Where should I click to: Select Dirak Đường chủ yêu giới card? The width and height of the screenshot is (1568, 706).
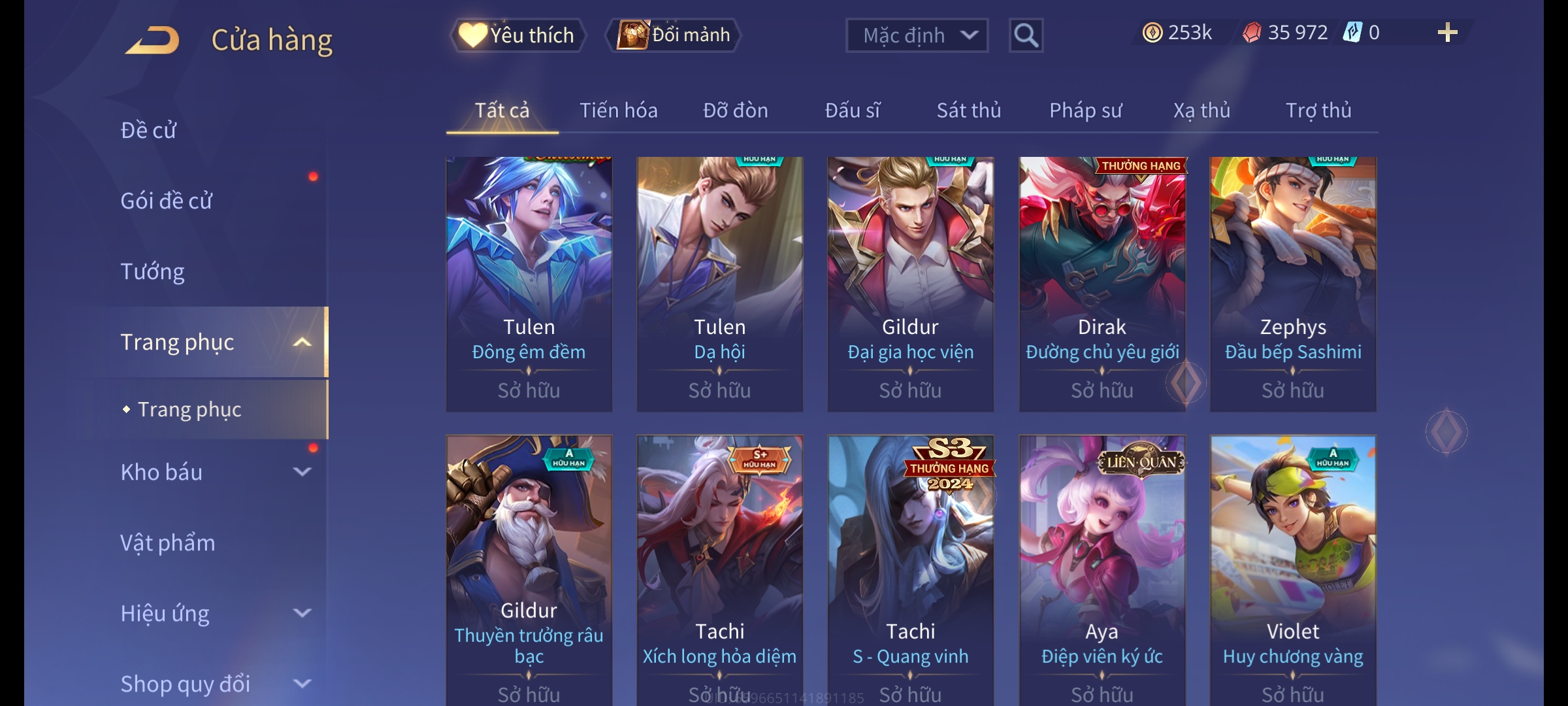[x=1102, y=284]
